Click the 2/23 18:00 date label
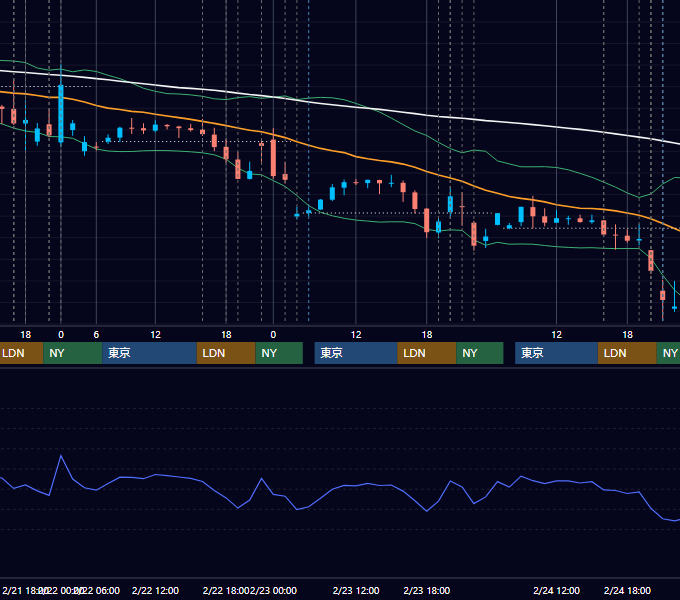This screenshot has width=680, height=600. [x=427, y=590]
